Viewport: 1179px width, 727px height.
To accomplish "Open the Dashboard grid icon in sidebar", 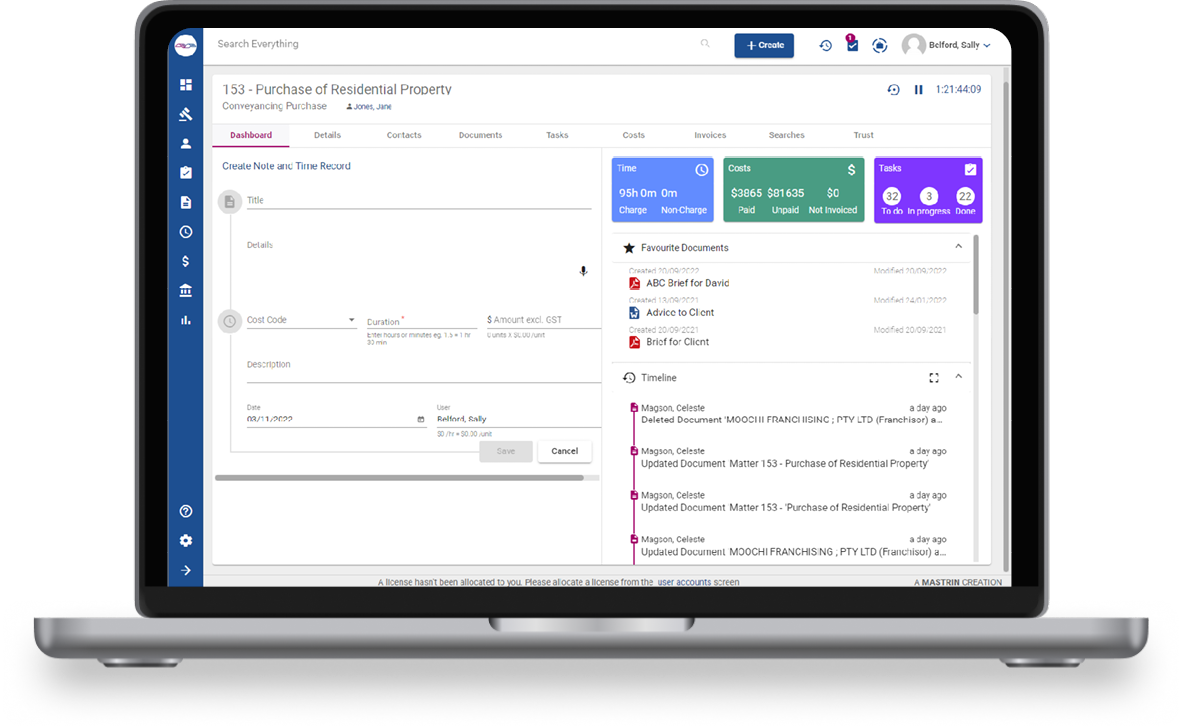I will [186, 84].
